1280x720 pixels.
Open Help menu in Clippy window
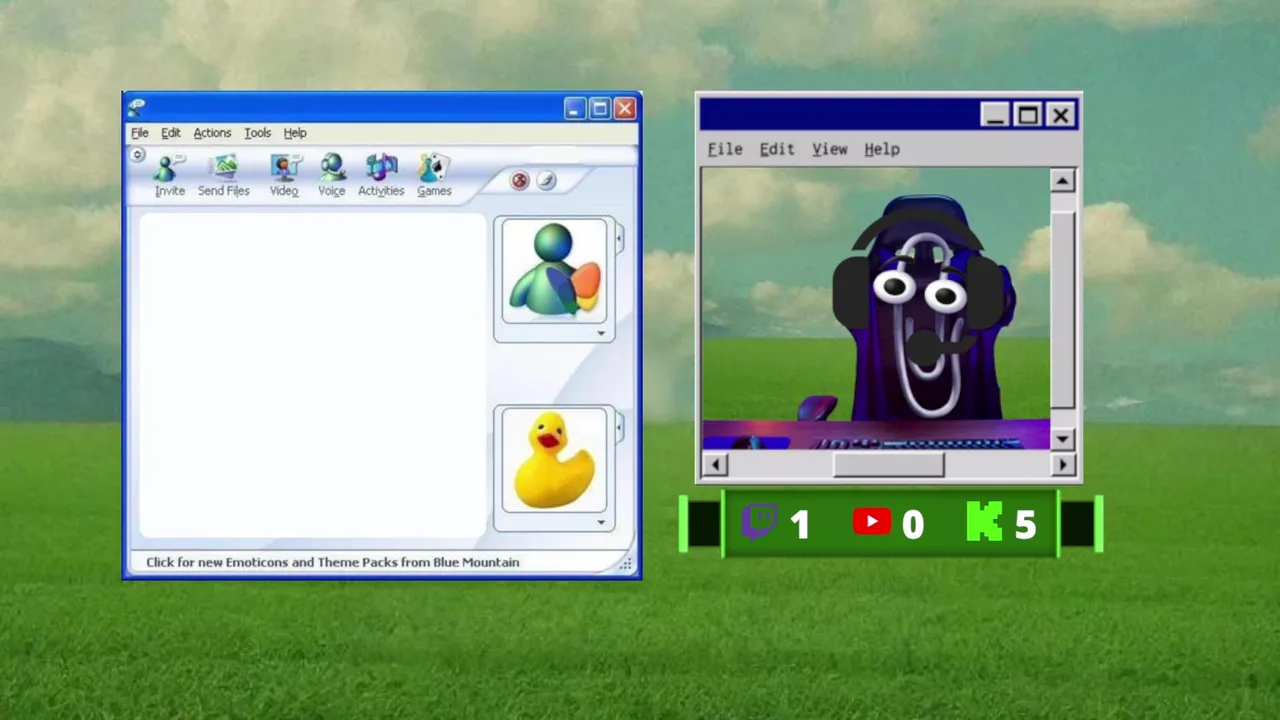tap(882, 149)
